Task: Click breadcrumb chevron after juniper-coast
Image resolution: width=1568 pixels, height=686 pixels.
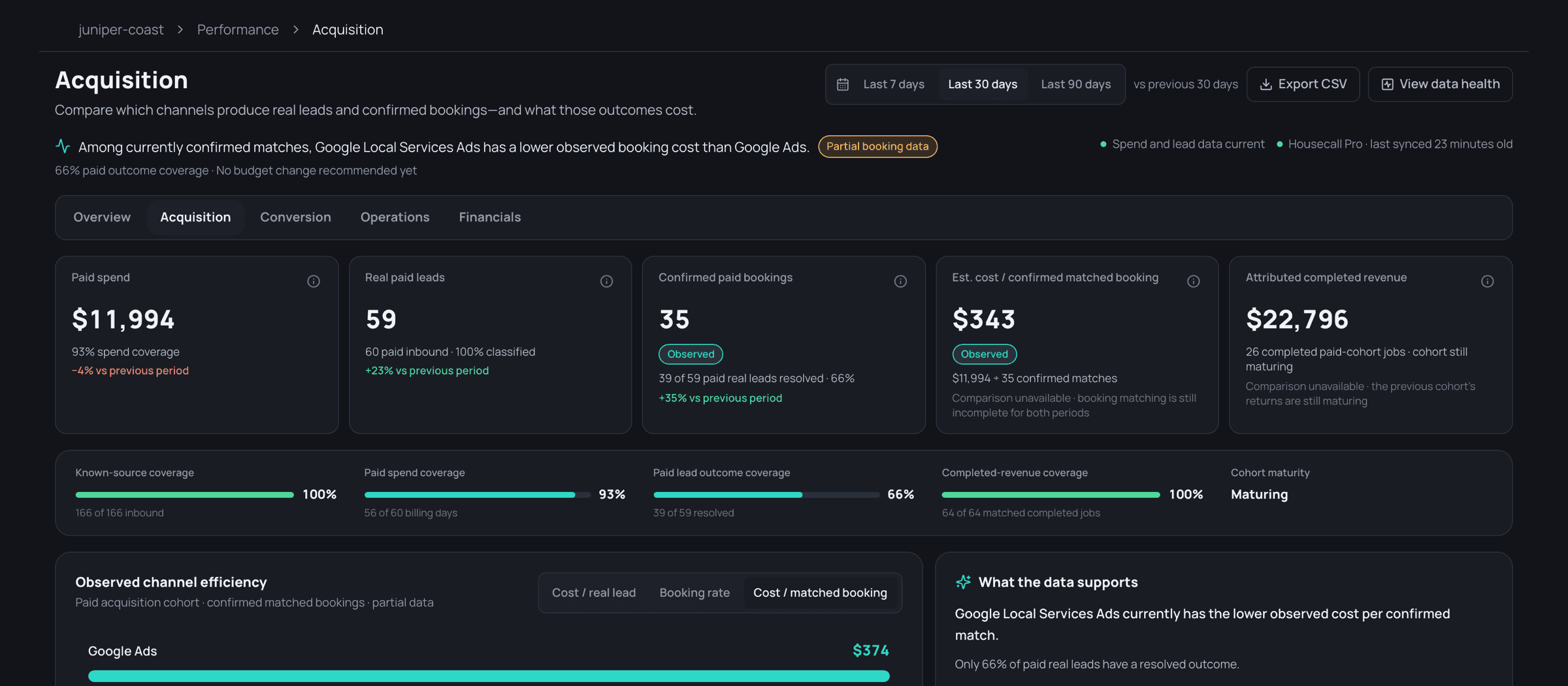Action: coord(180,29)
